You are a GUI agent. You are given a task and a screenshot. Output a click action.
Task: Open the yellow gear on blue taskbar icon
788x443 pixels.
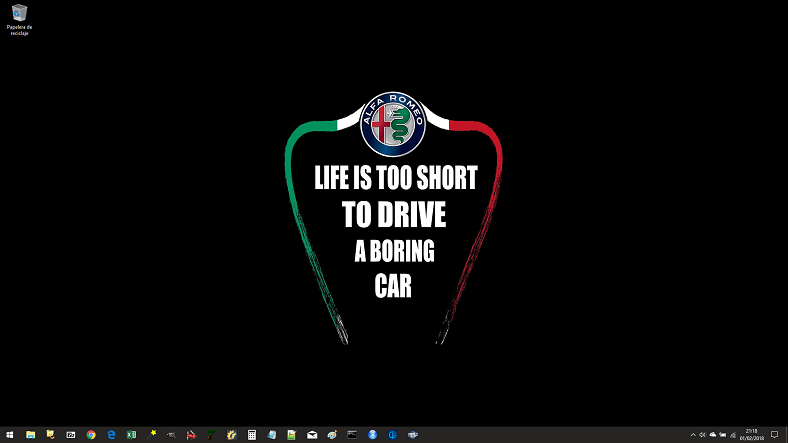[x=232, y=435]
